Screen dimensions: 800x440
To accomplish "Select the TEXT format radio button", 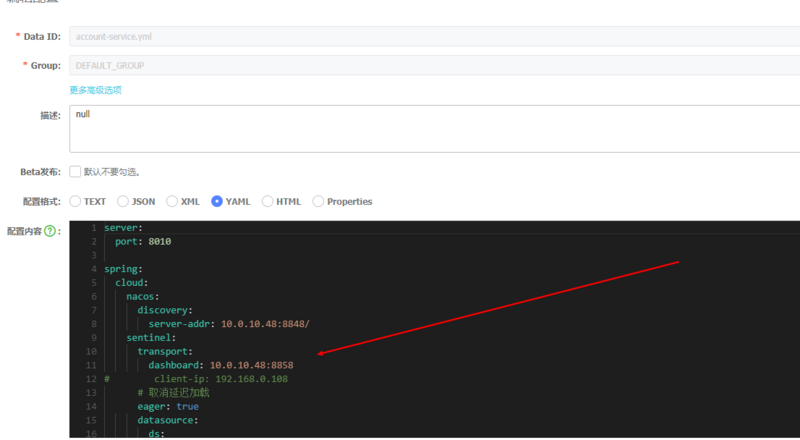I will click(75, 201).
